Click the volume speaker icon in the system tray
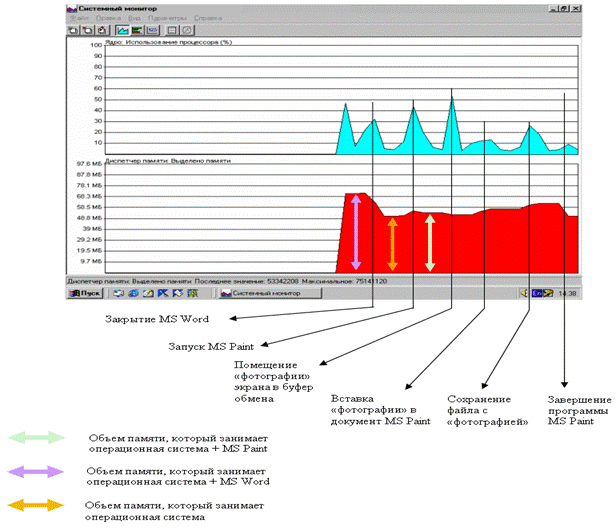 click(524, 294)
